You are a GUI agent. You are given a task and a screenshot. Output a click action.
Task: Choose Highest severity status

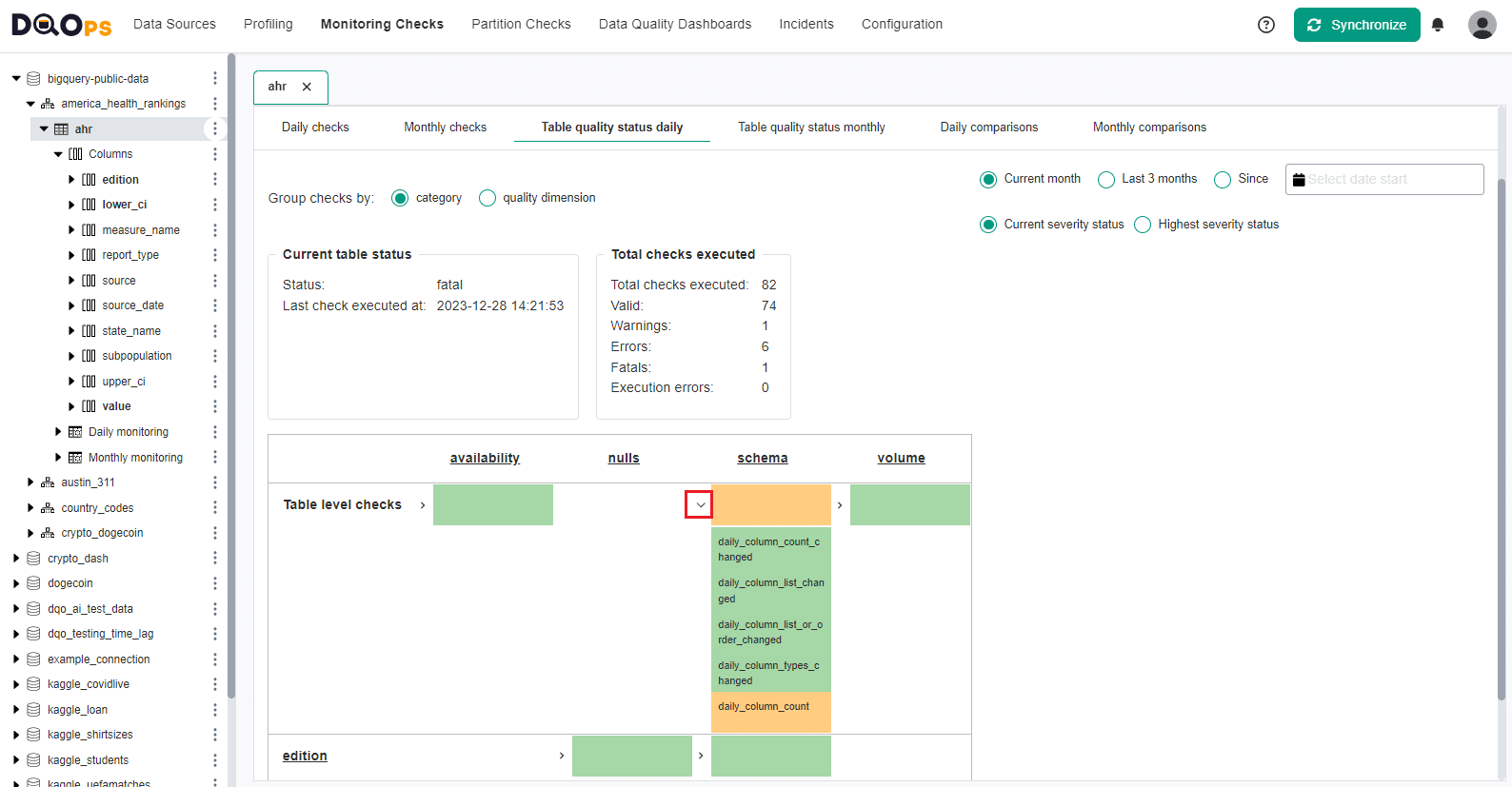1143,225
